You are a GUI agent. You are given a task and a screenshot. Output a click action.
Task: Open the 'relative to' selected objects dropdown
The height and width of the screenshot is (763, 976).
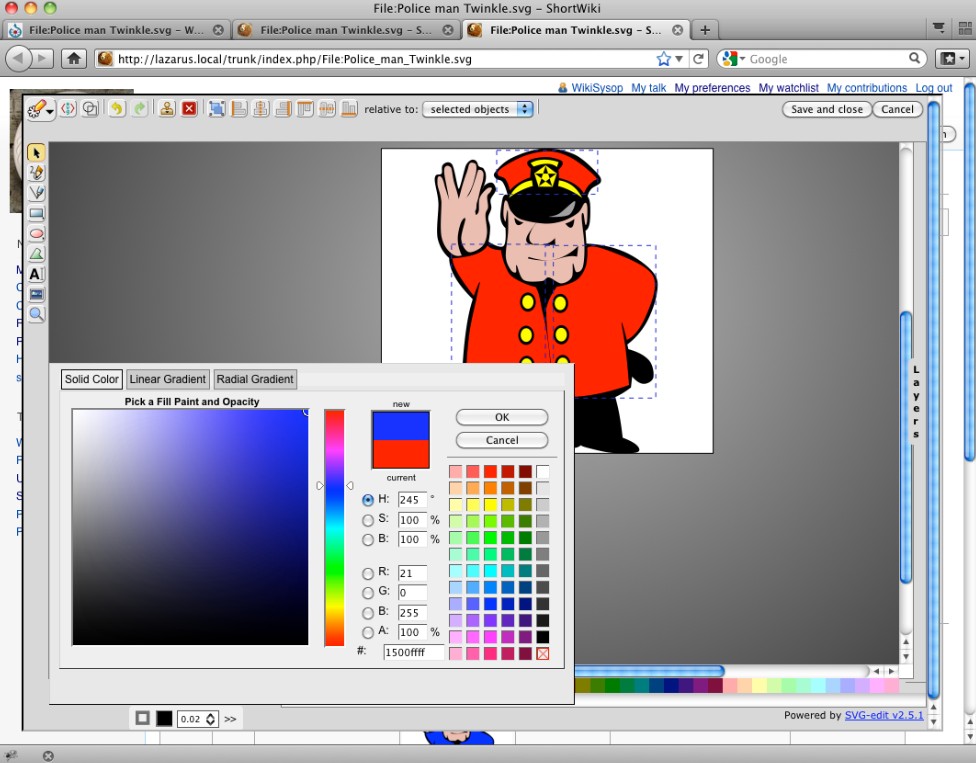pyautogui.click(x=477, y=109)
